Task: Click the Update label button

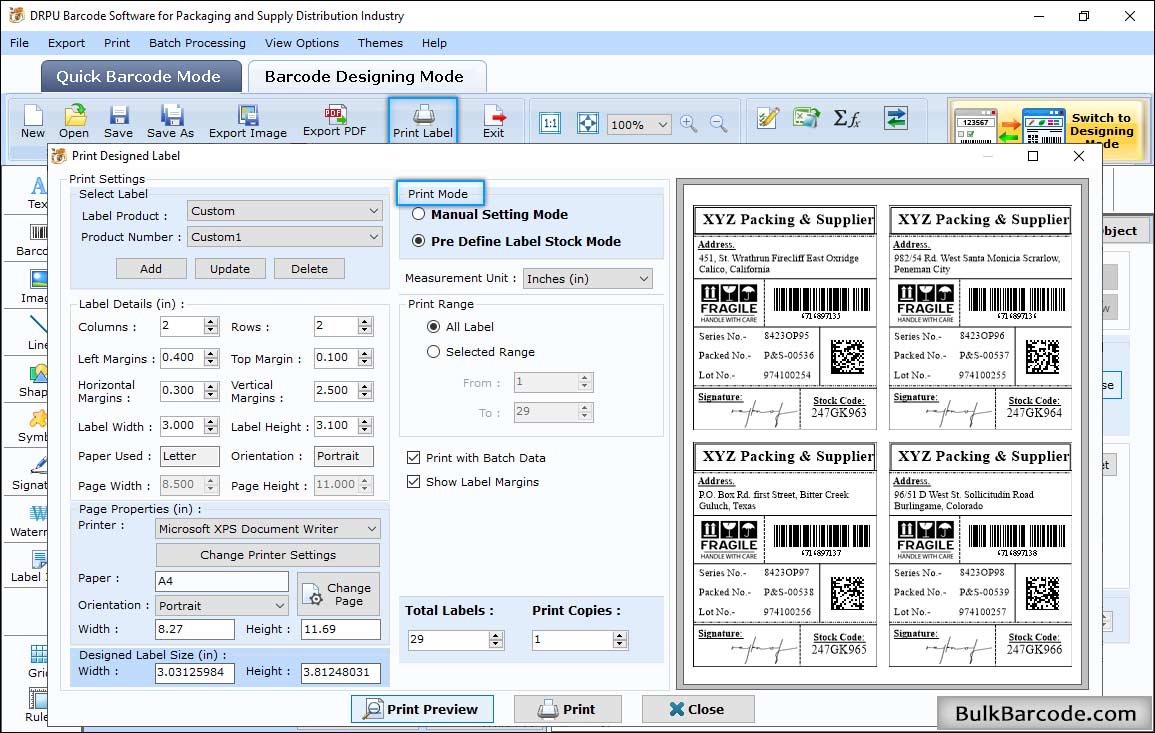Action: click(x=230, y=269)
